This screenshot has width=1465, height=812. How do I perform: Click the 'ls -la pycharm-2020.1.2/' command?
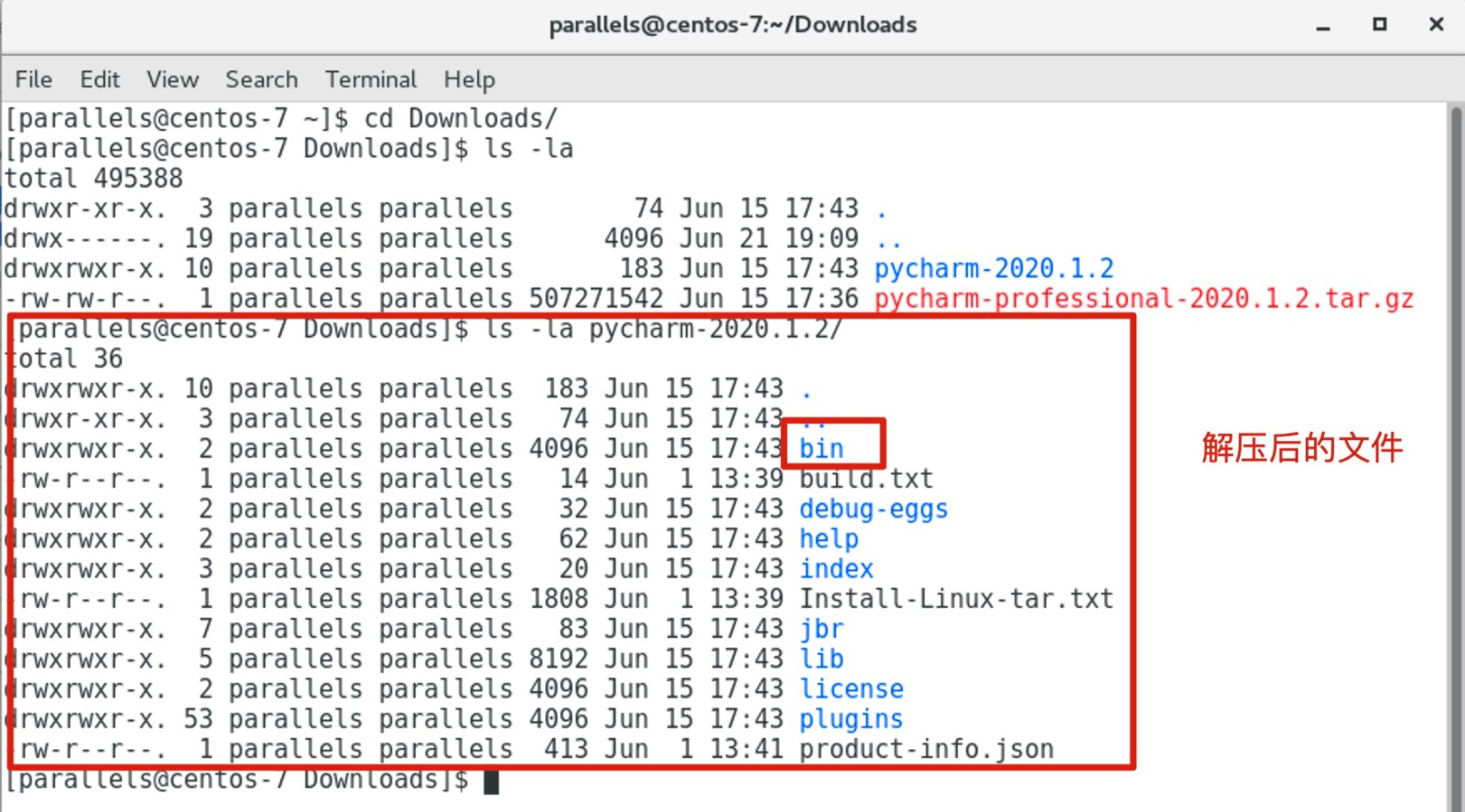pyautogui.click(x=664, y=329)
